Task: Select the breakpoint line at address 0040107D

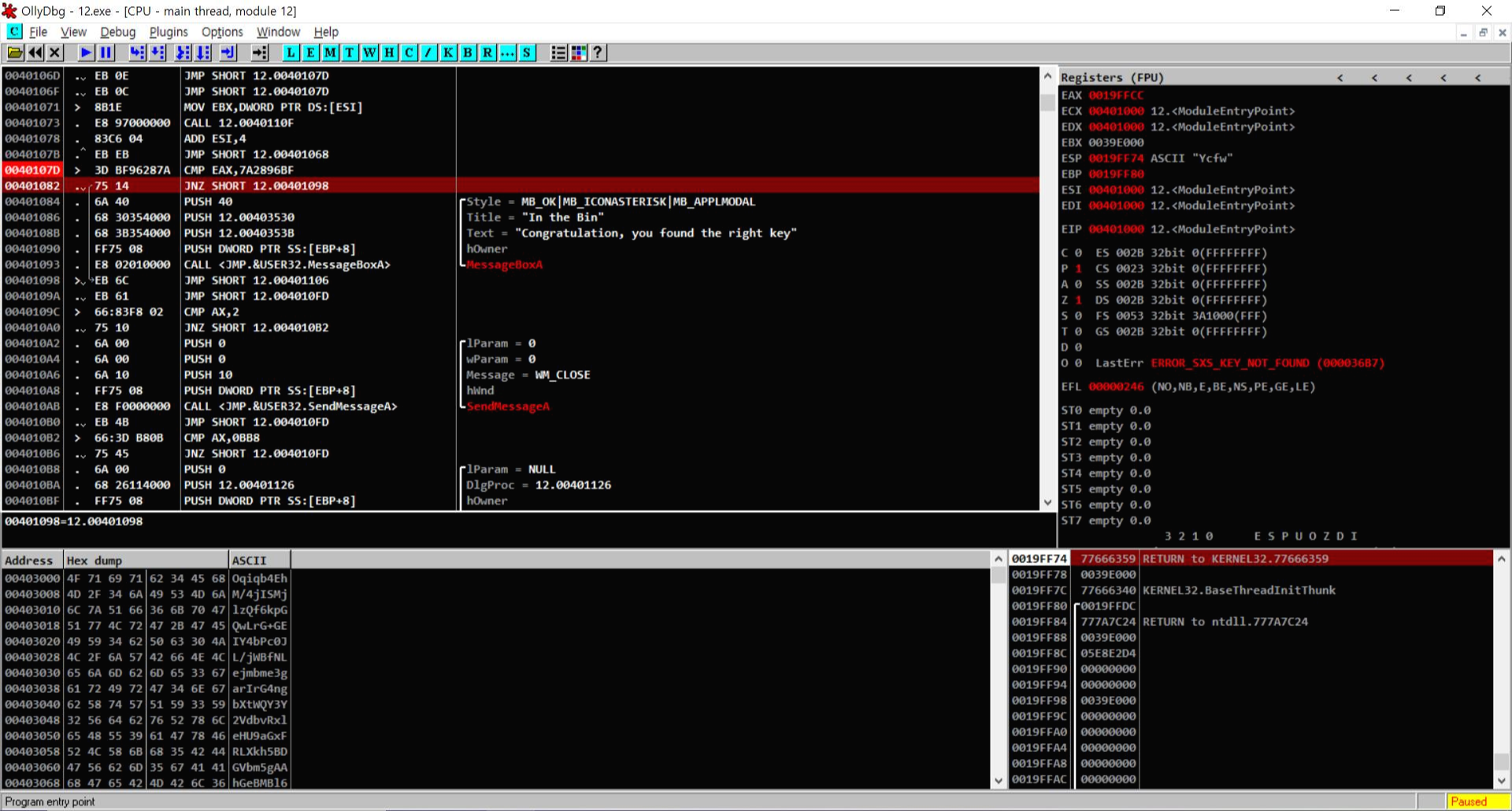Action: [x=520, y=170]
